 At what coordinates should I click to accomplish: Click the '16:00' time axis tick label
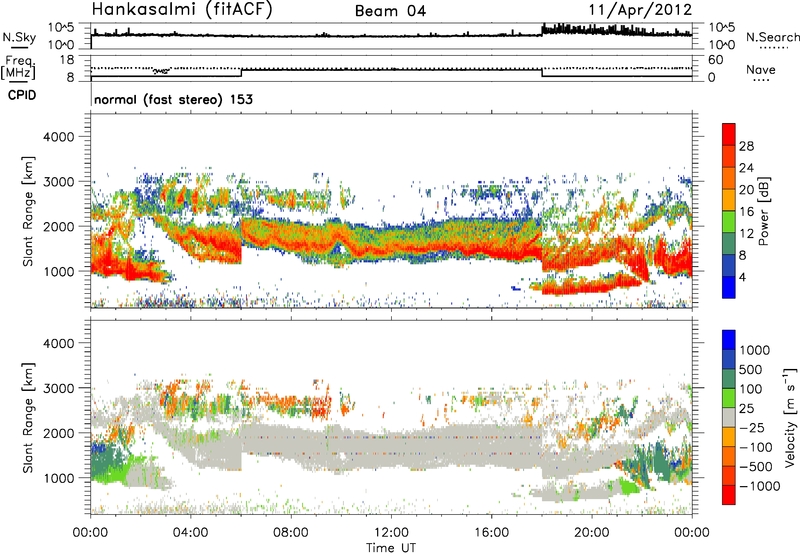(x=491, y=533)
